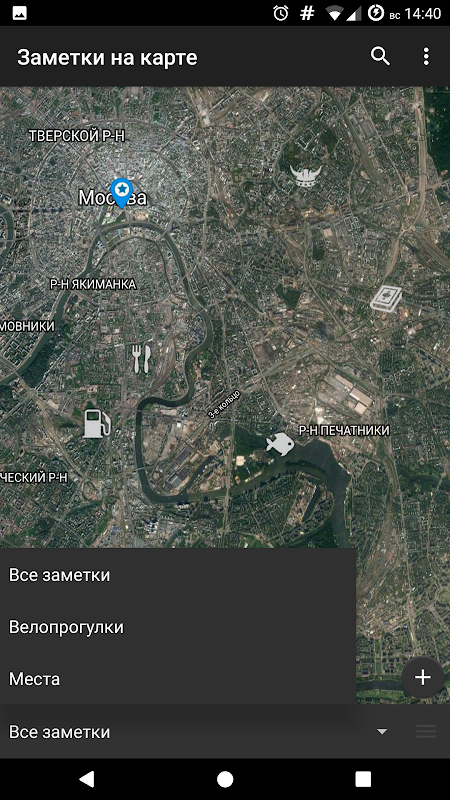
Task: Open the three-dot overflow menu
Action: click(426, 57)
